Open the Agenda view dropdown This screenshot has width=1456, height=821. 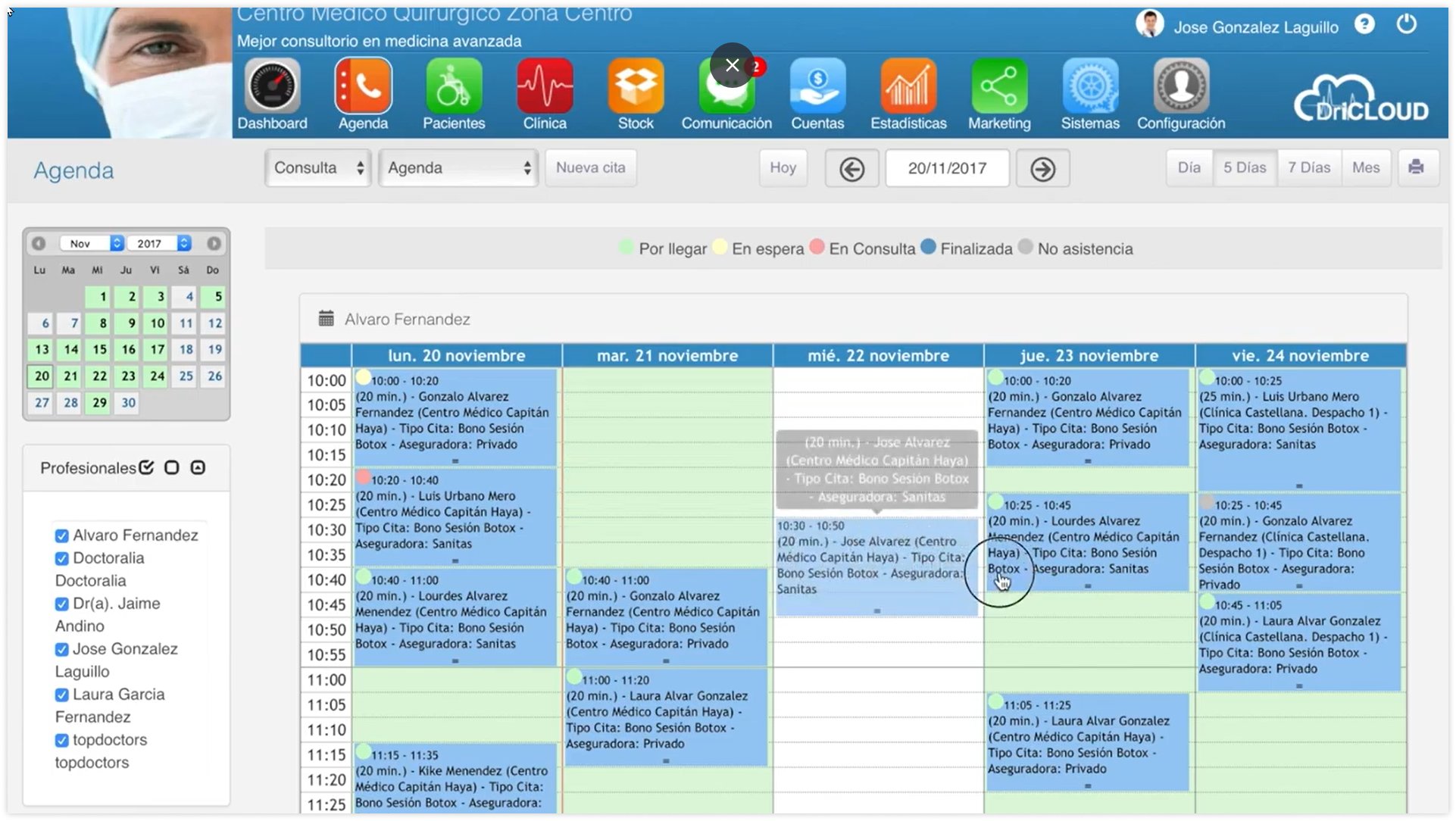[458, 167]
